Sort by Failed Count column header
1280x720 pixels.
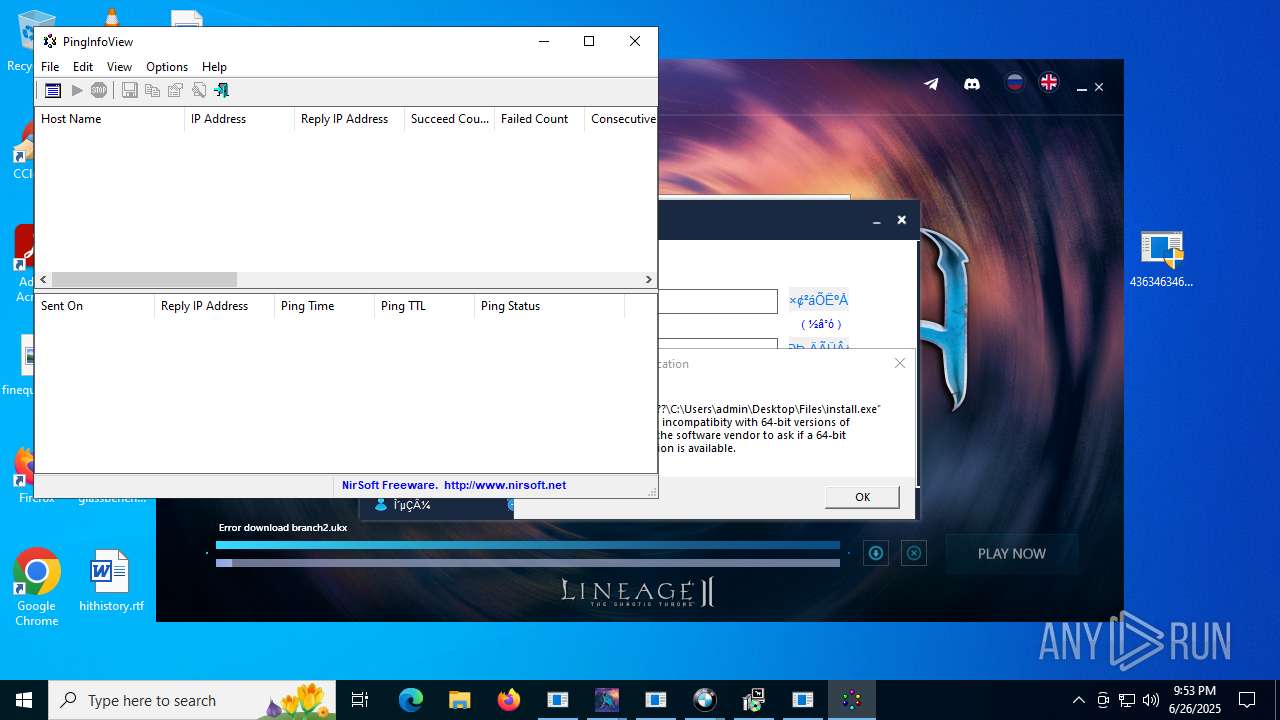click(540, 119)
